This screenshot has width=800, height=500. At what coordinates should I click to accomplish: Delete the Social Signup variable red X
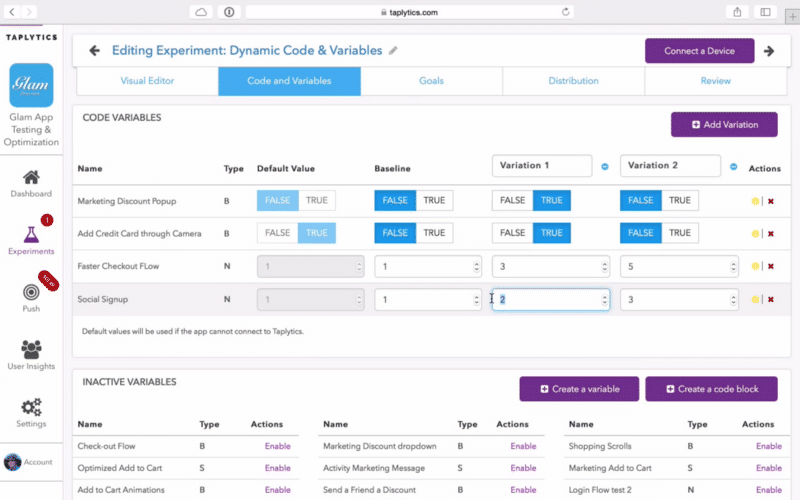click(770, 300)
